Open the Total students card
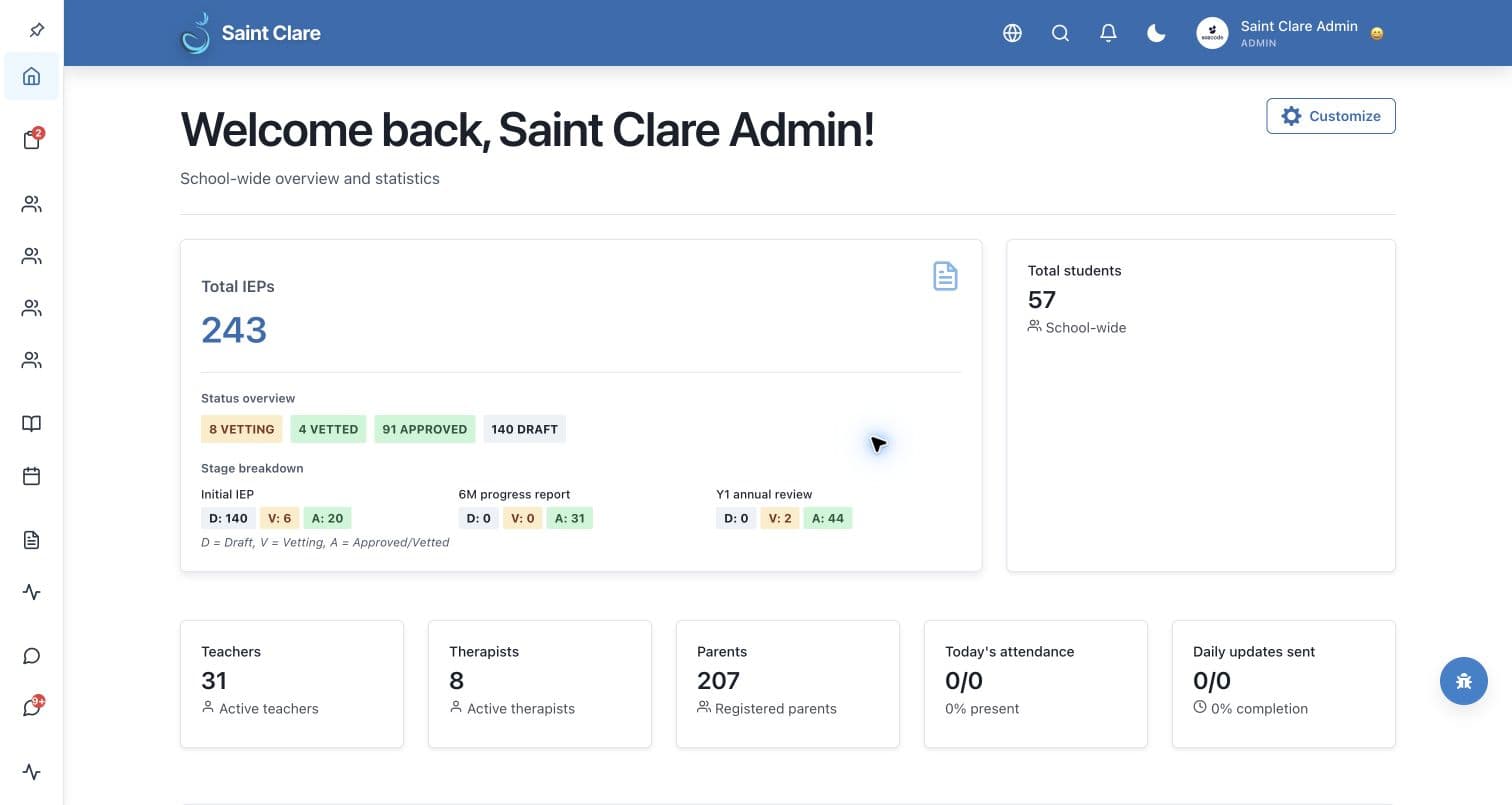The image size is (1512, 805). (1201, 406)
